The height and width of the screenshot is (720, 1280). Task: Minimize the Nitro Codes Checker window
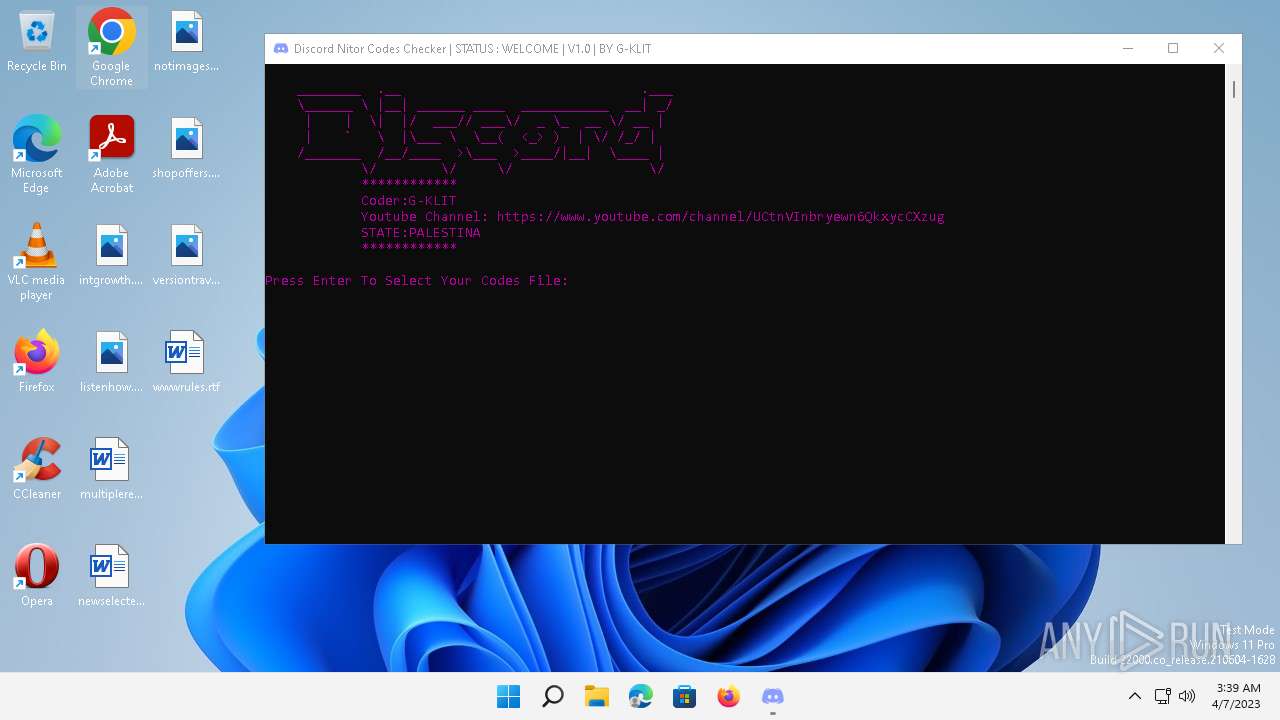click(1128, 48)
